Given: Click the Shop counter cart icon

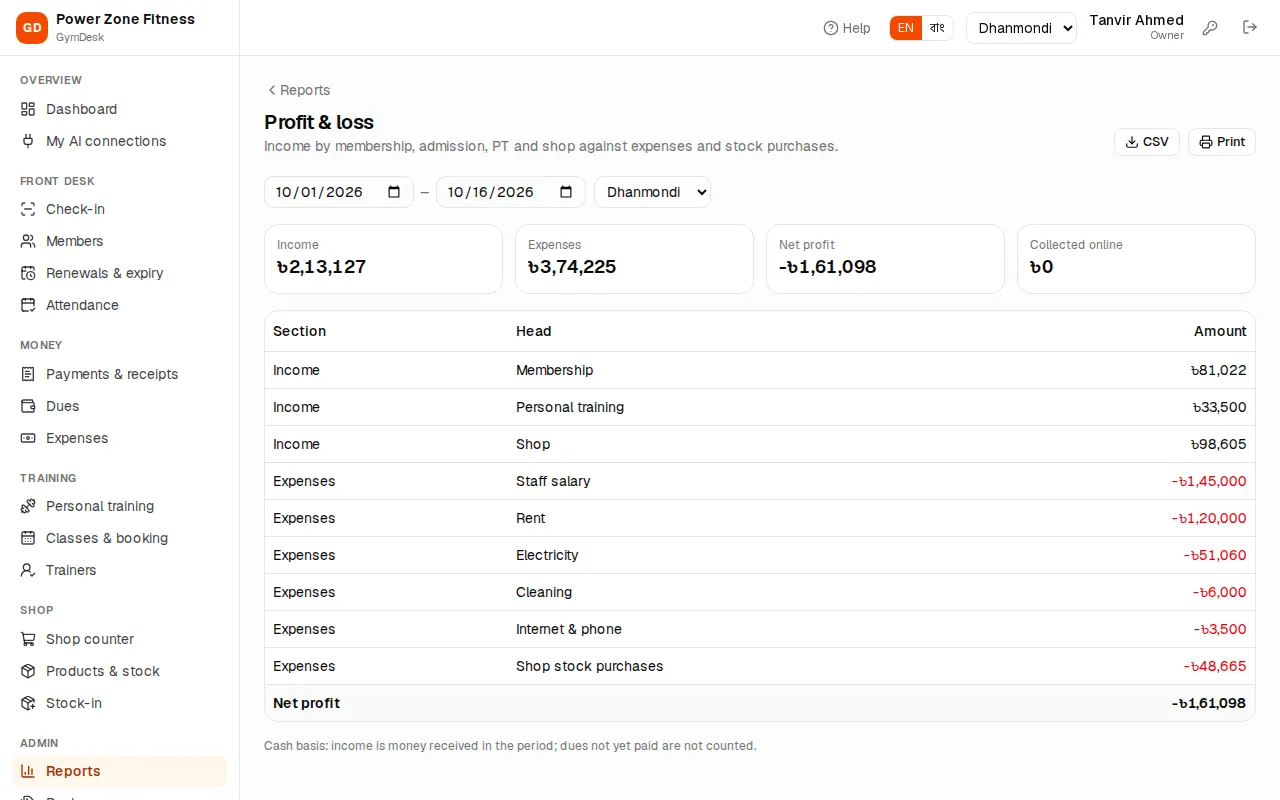Looking at the screenshot, I should click(28, 639).
